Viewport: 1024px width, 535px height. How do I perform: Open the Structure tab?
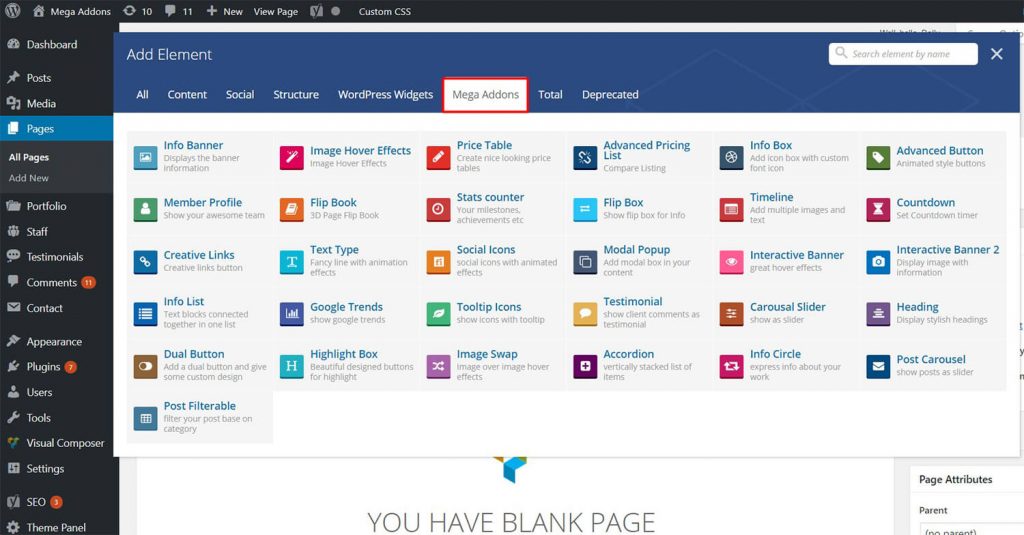(296, 95)
